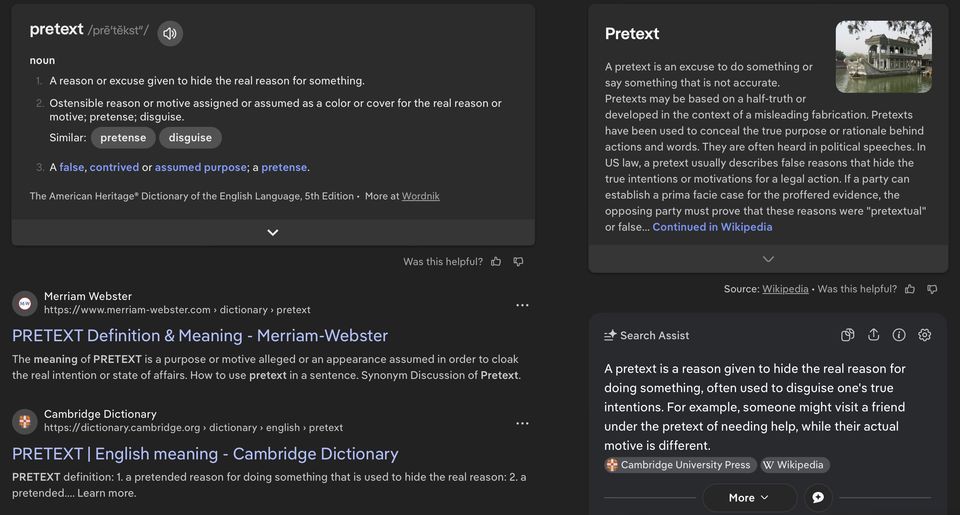
Task: Open the Wikipedia source link below card
Action: point(785,289)
